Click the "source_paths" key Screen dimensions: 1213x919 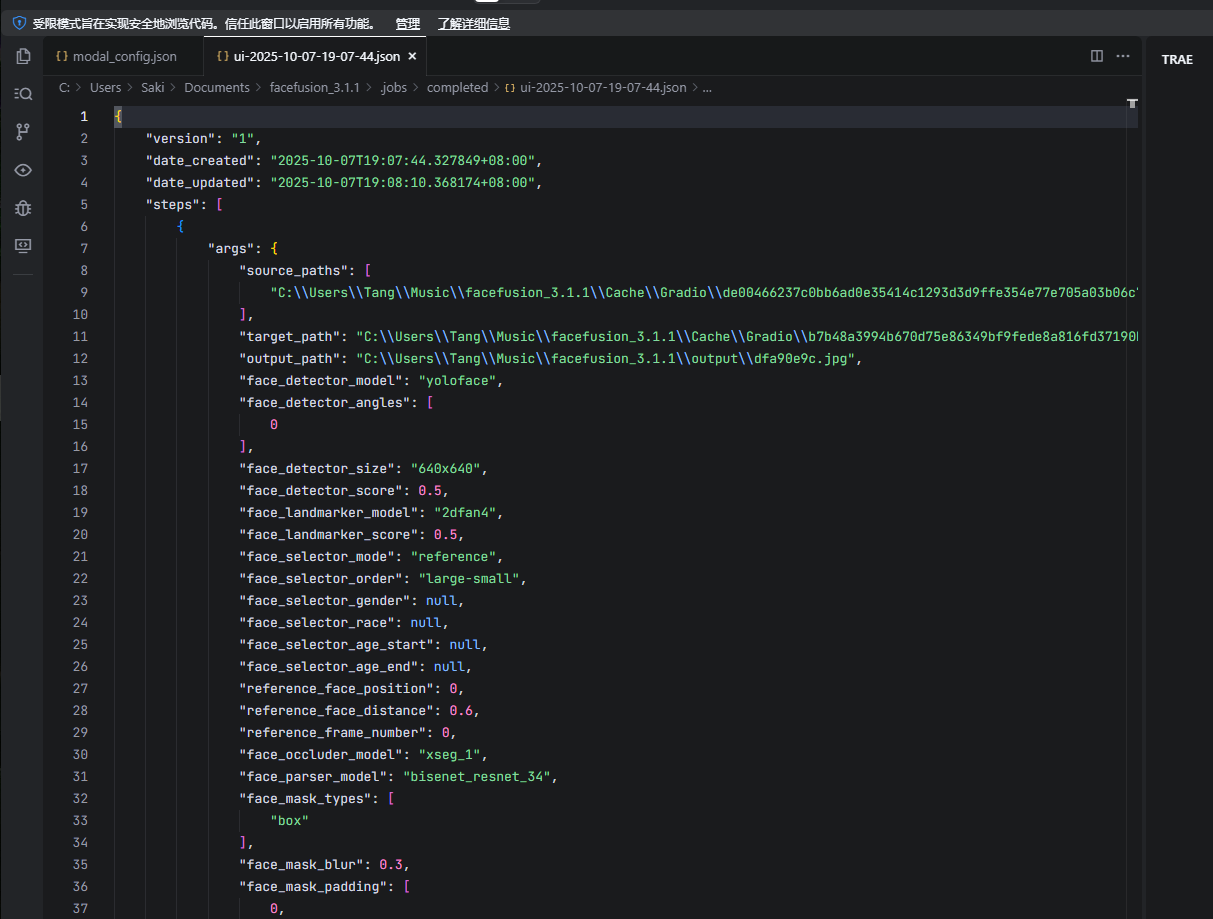pos(297,270)
